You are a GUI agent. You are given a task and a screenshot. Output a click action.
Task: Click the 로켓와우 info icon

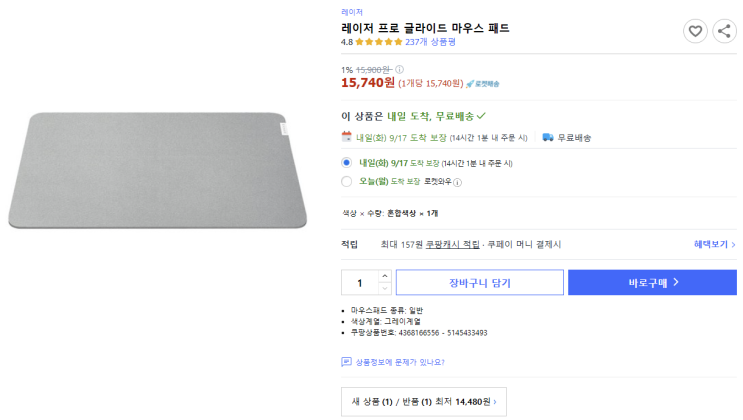(x=458, y=182)
